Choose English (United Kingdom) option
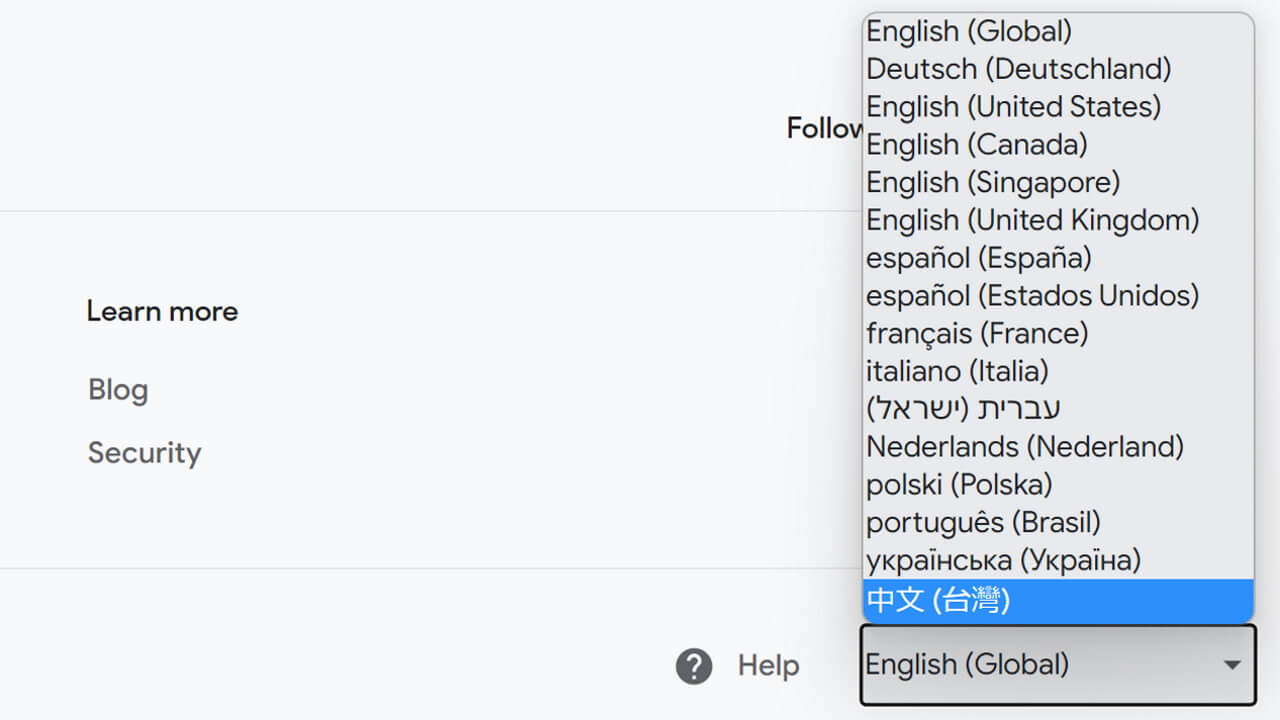This screenshot has height=720, width=1280. (1032, 220)
